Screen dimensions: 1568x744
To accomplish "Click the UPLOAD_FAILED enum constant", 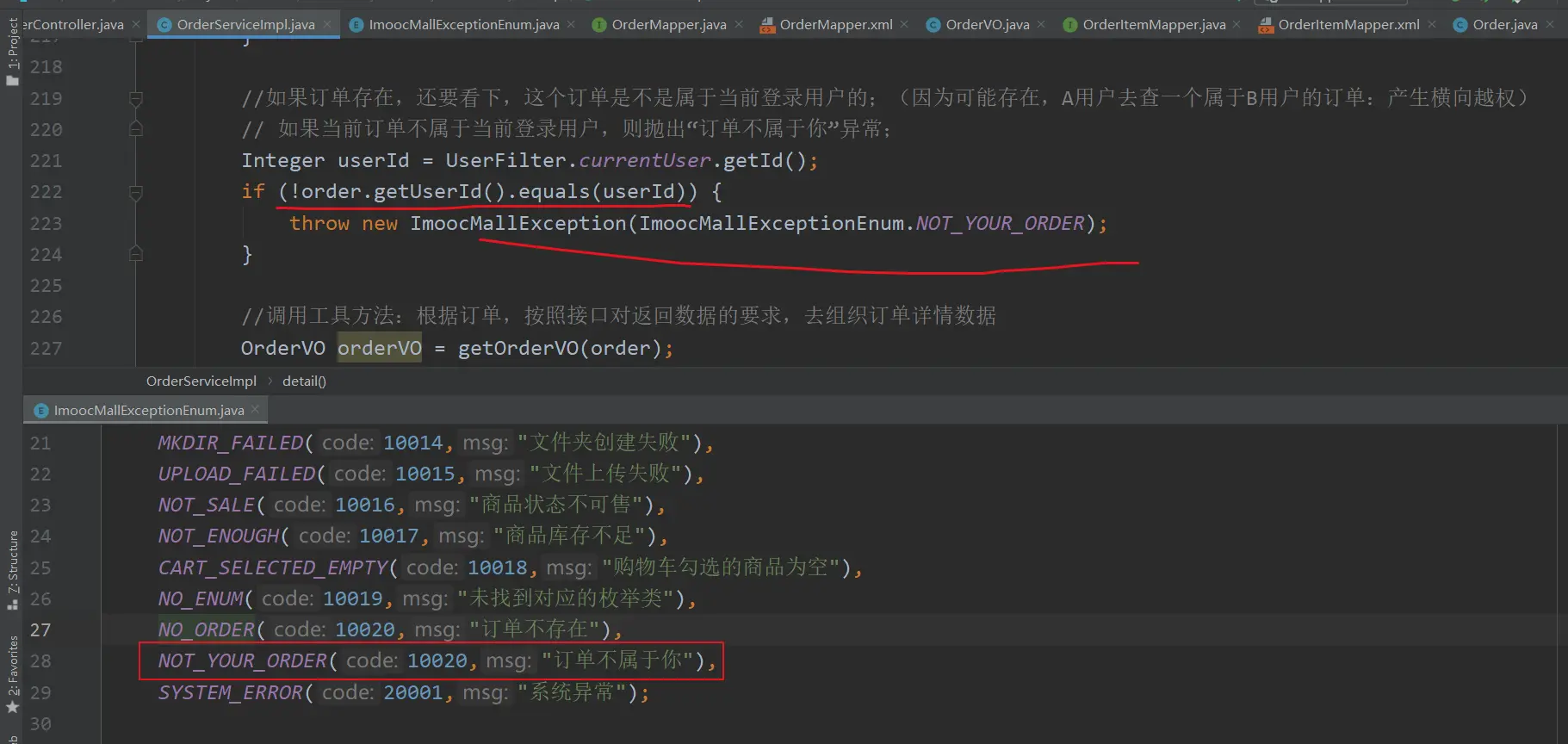I will (237, 474).
